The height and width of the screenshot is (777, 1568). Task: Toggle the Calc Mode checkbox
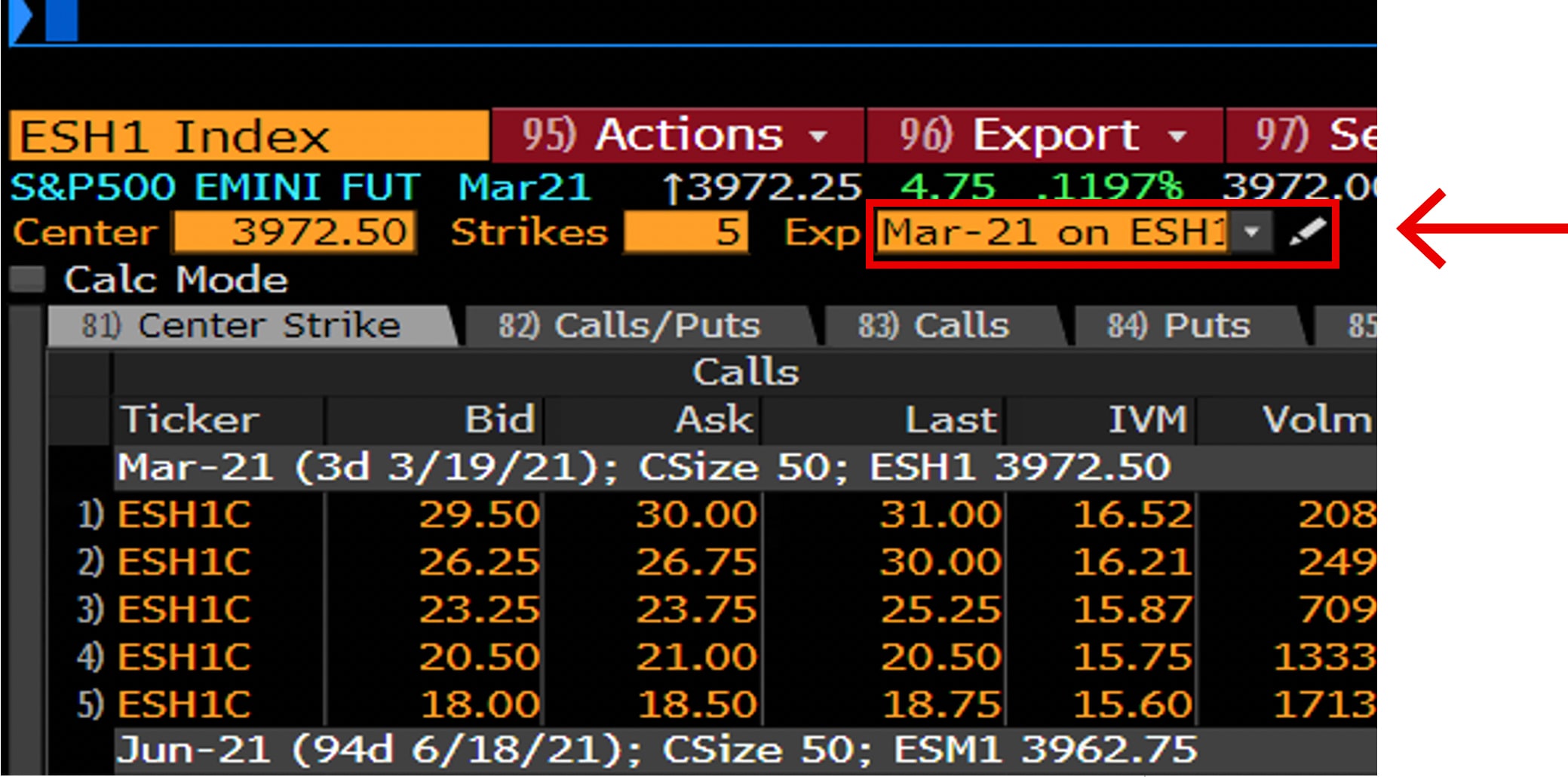click(x=28, y=280)
